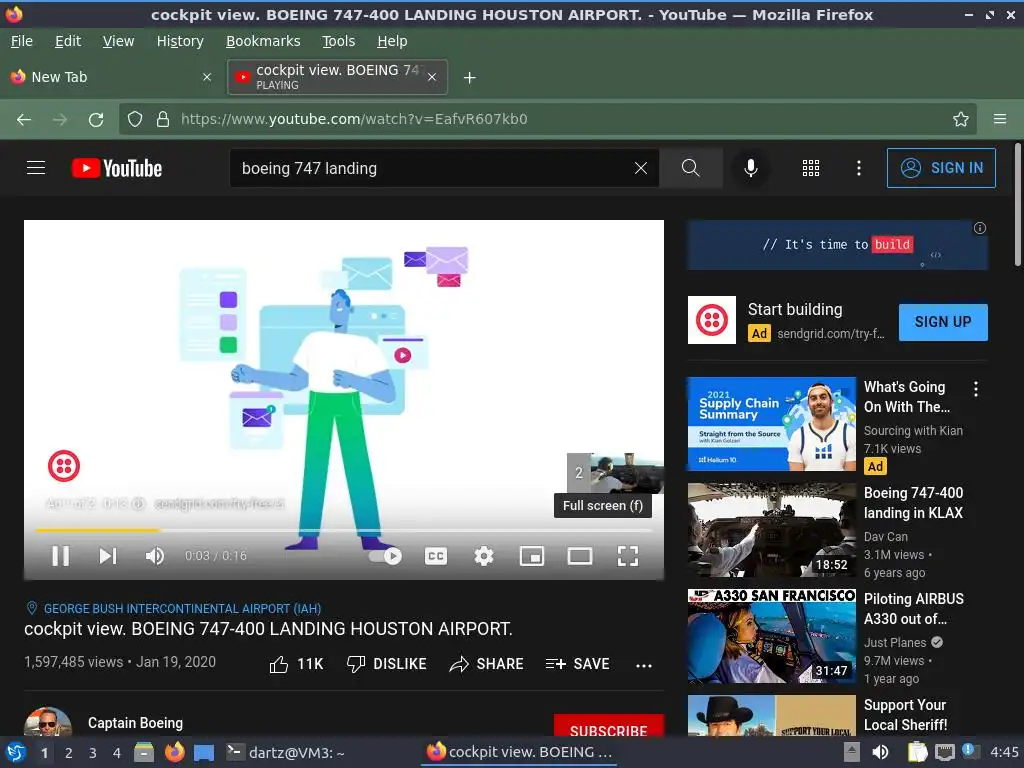Close the New Tab tab
The width and height of the screenshot is (1024, 768).
207,77
